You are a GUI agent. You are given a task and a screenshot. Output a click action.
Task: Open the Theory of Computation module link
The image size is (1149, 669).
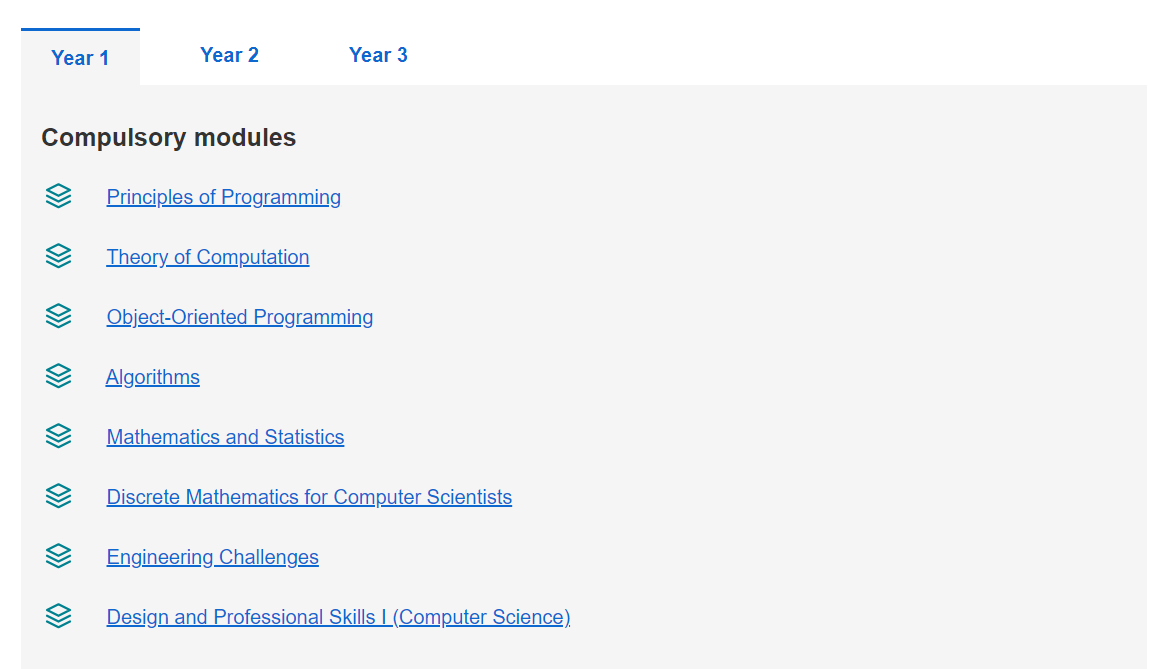(208, 257)
